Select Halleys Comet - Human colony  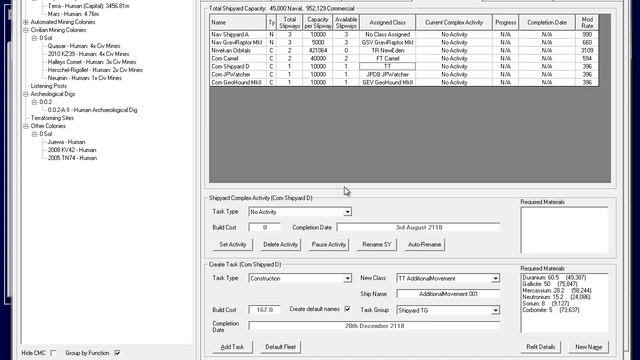[92, 62]
